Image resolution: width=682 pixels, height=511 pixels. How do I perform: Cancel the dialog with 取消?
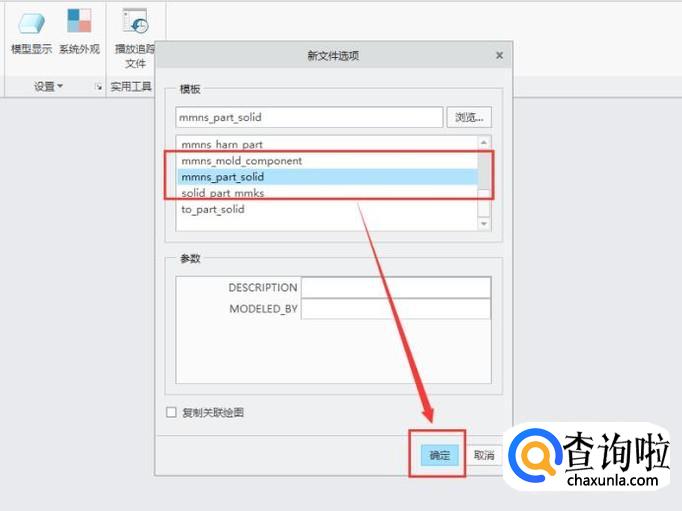point(484,455)
